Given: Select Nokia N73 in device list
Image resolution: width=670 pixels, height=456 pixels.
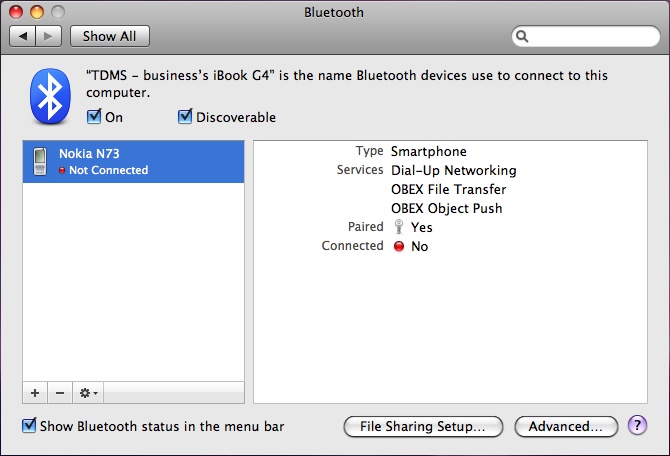Looking at the screenshot, I should [133, 162].
